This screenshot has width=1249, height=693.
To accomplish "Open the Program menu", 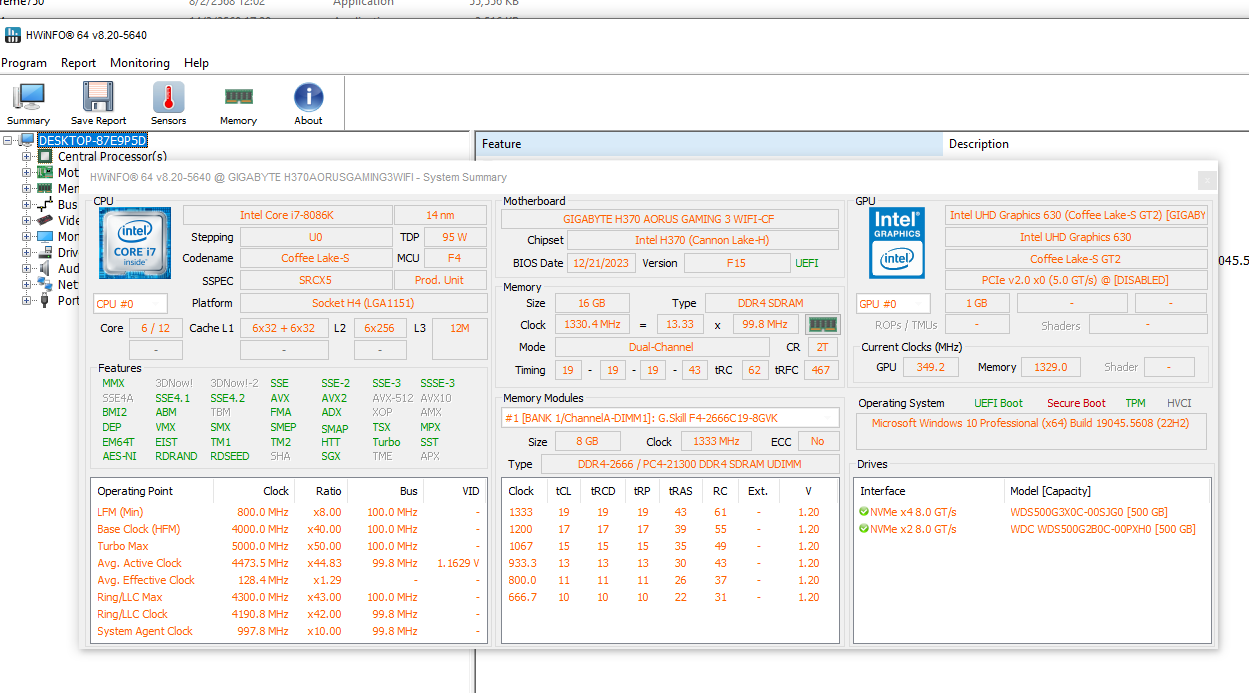I will point(24,62).
